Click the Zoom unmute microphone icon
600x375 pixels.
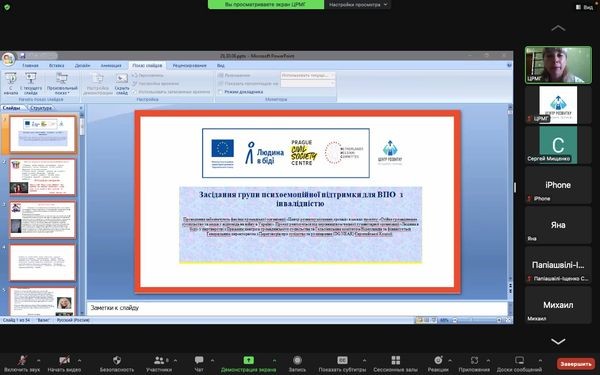22,360
